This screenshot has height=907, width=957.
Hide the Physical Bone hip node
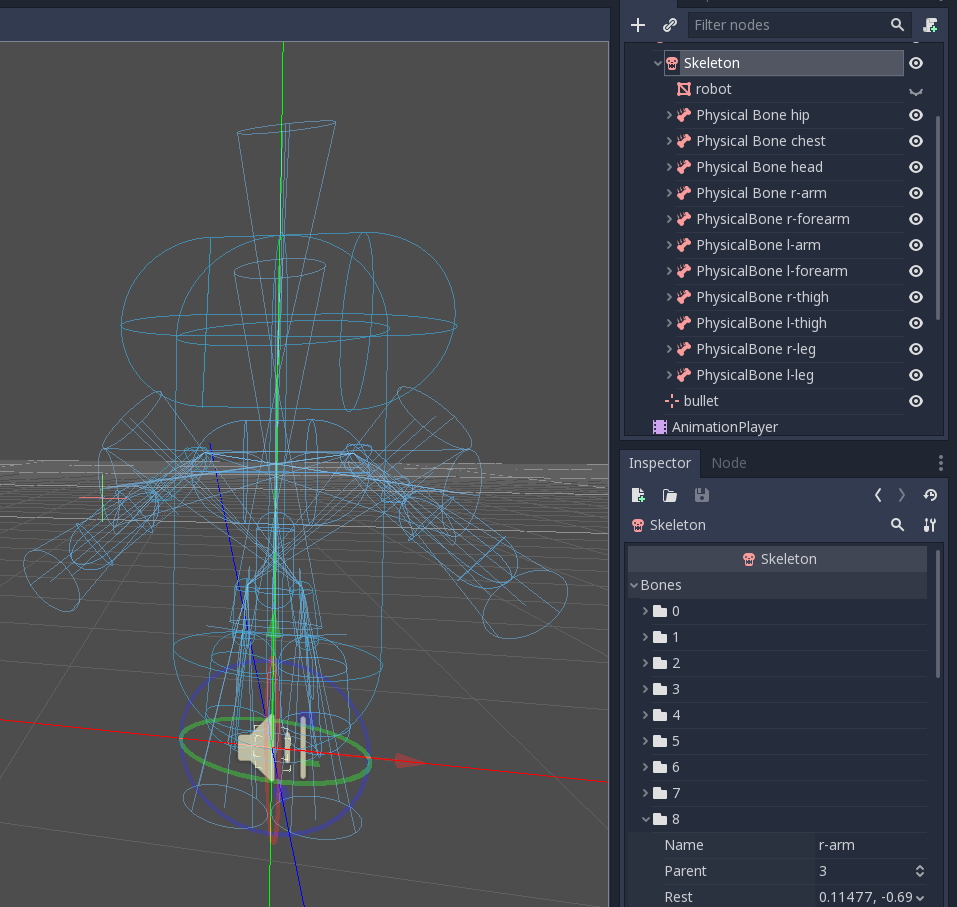coord(915,115)
